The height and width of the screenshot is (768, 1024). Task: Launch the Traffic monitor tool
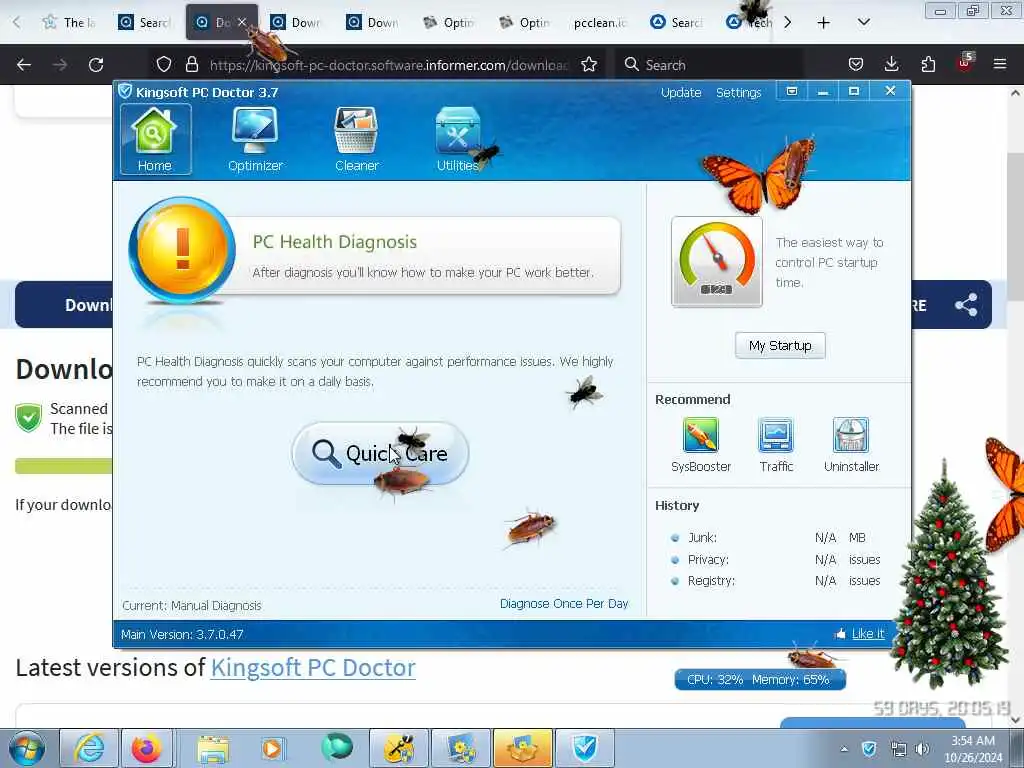tap(776, 445)
